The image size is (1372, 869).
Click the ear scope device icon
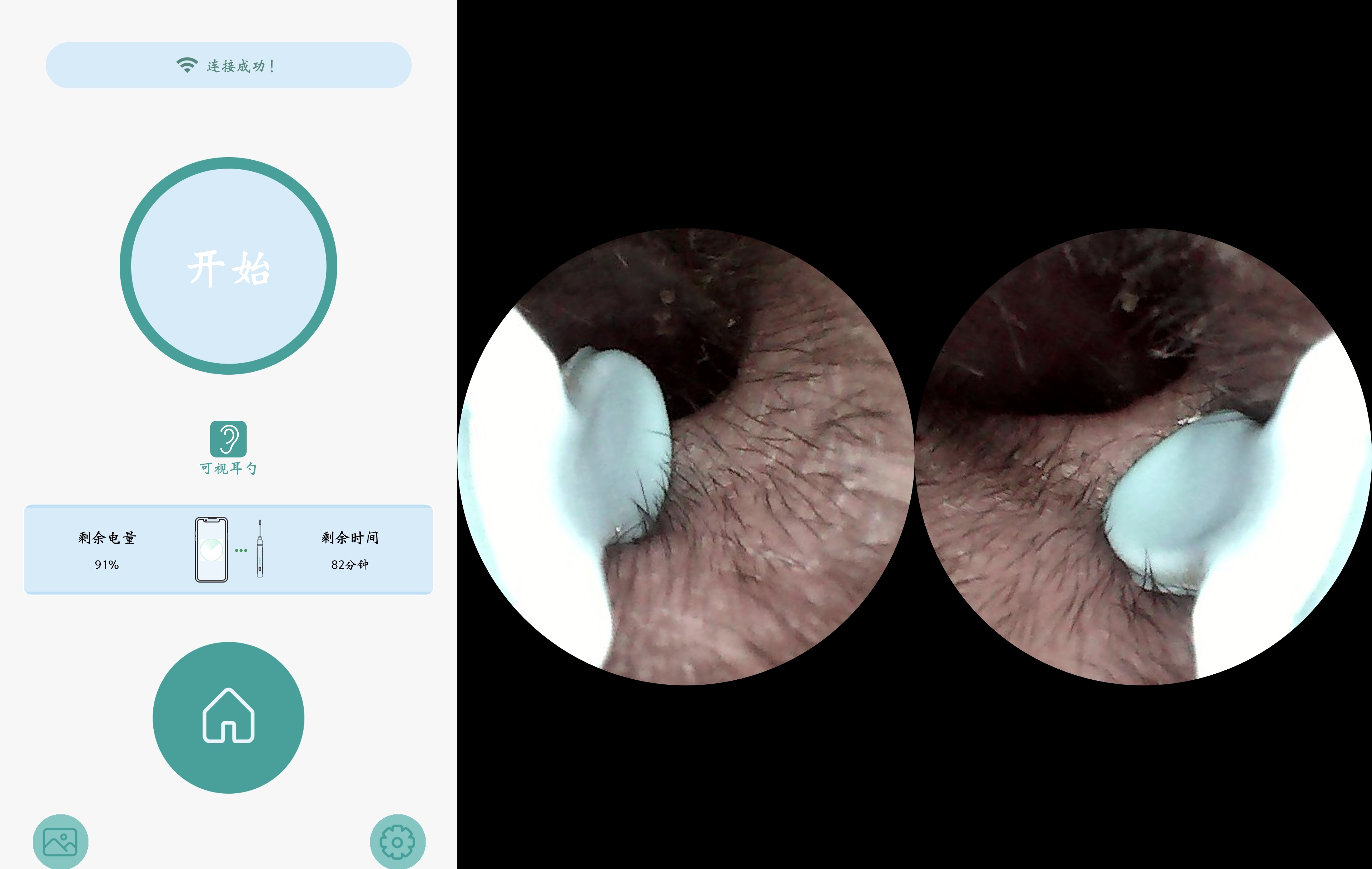pos(260,548)
